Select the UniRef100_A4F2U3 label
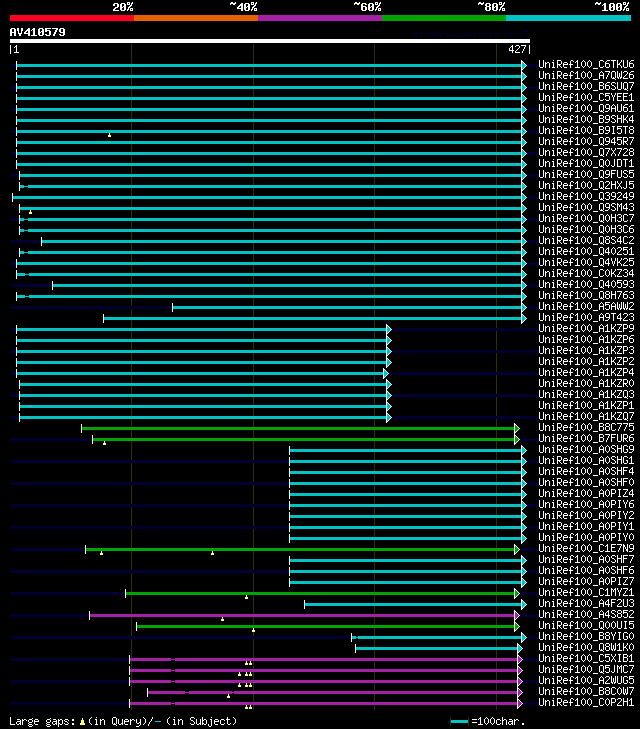This screenshot has width=640, height=729. click(586, 603)
